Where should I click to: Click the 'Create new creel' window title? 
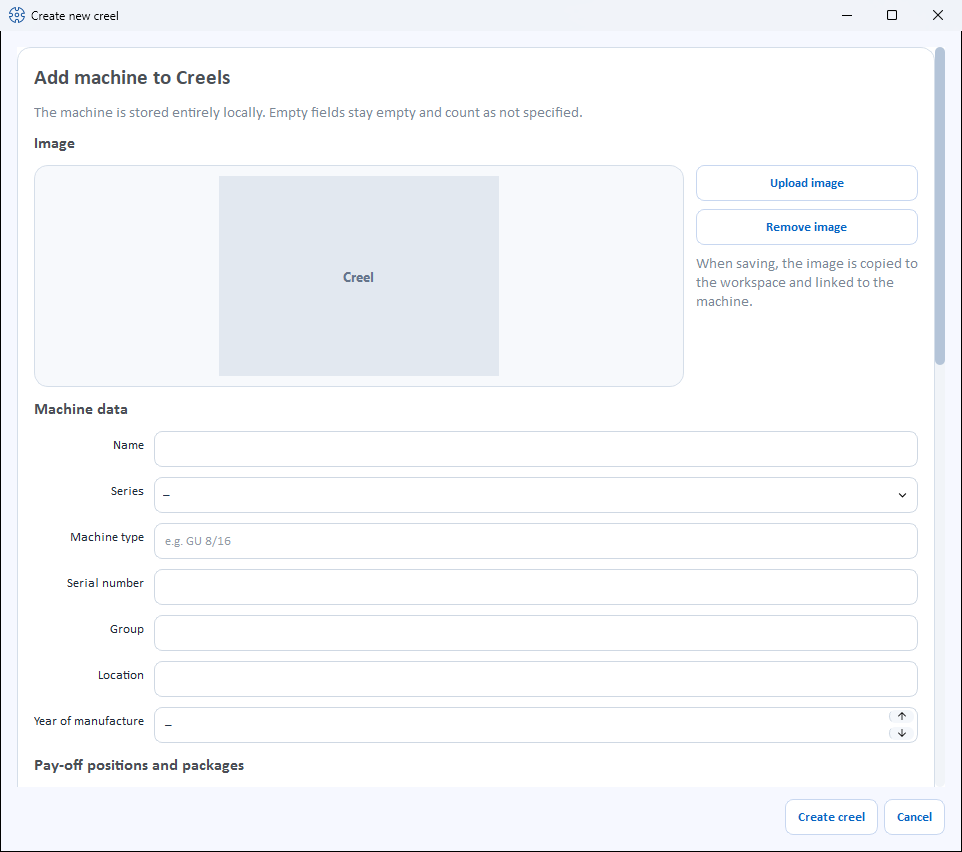point(75,16)
